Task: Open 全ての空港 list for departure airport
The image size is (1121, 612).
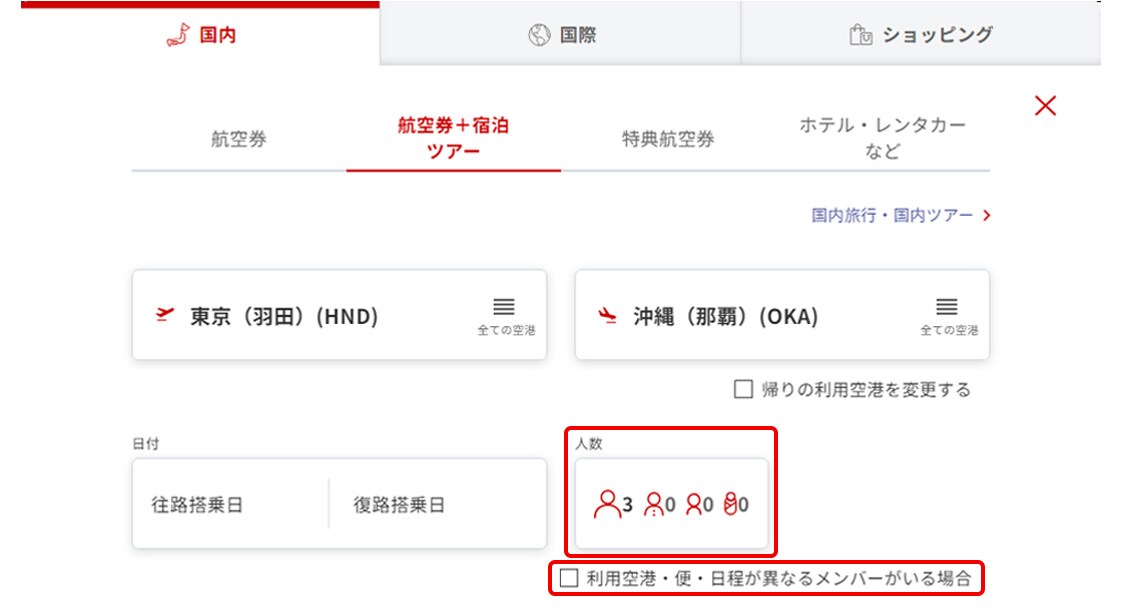Action: click(505, 315)
